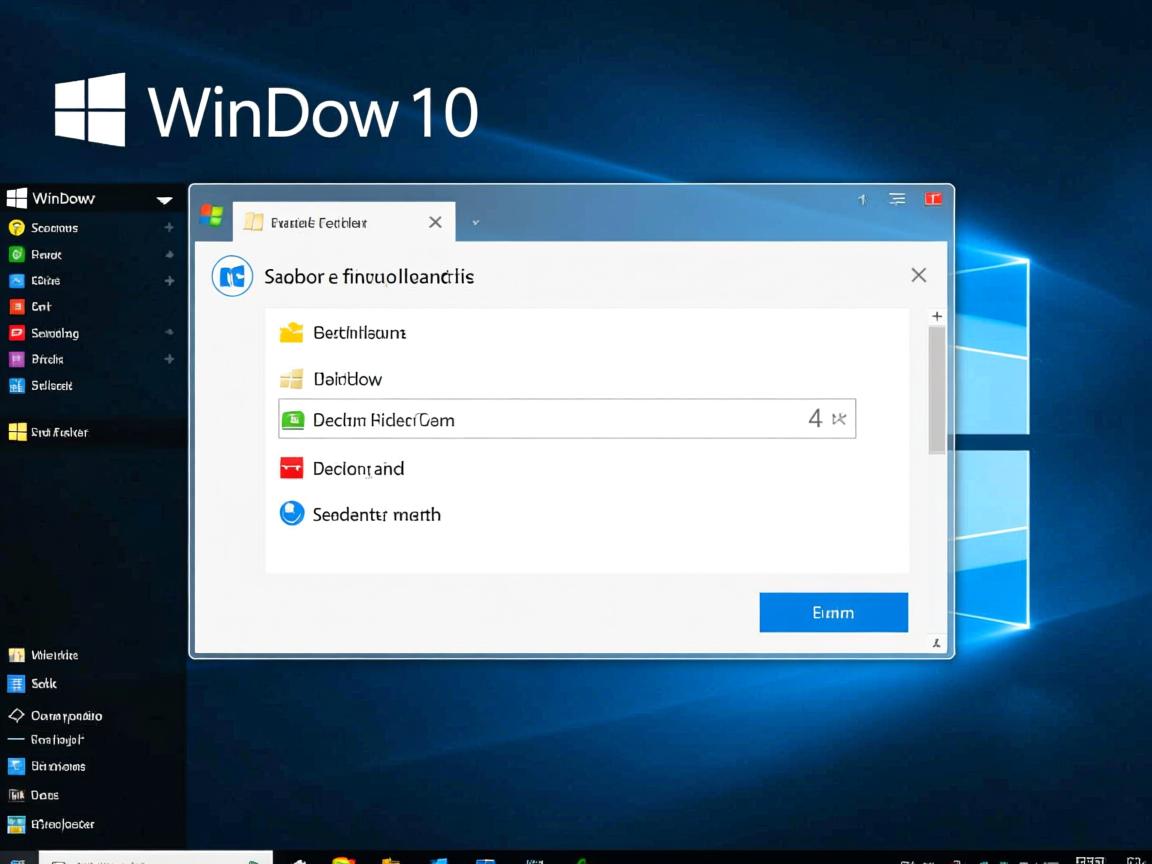Select the red 'Declont and' toolbox icon
Viewport: 1152px width, 864px height.
coord(290,466)
